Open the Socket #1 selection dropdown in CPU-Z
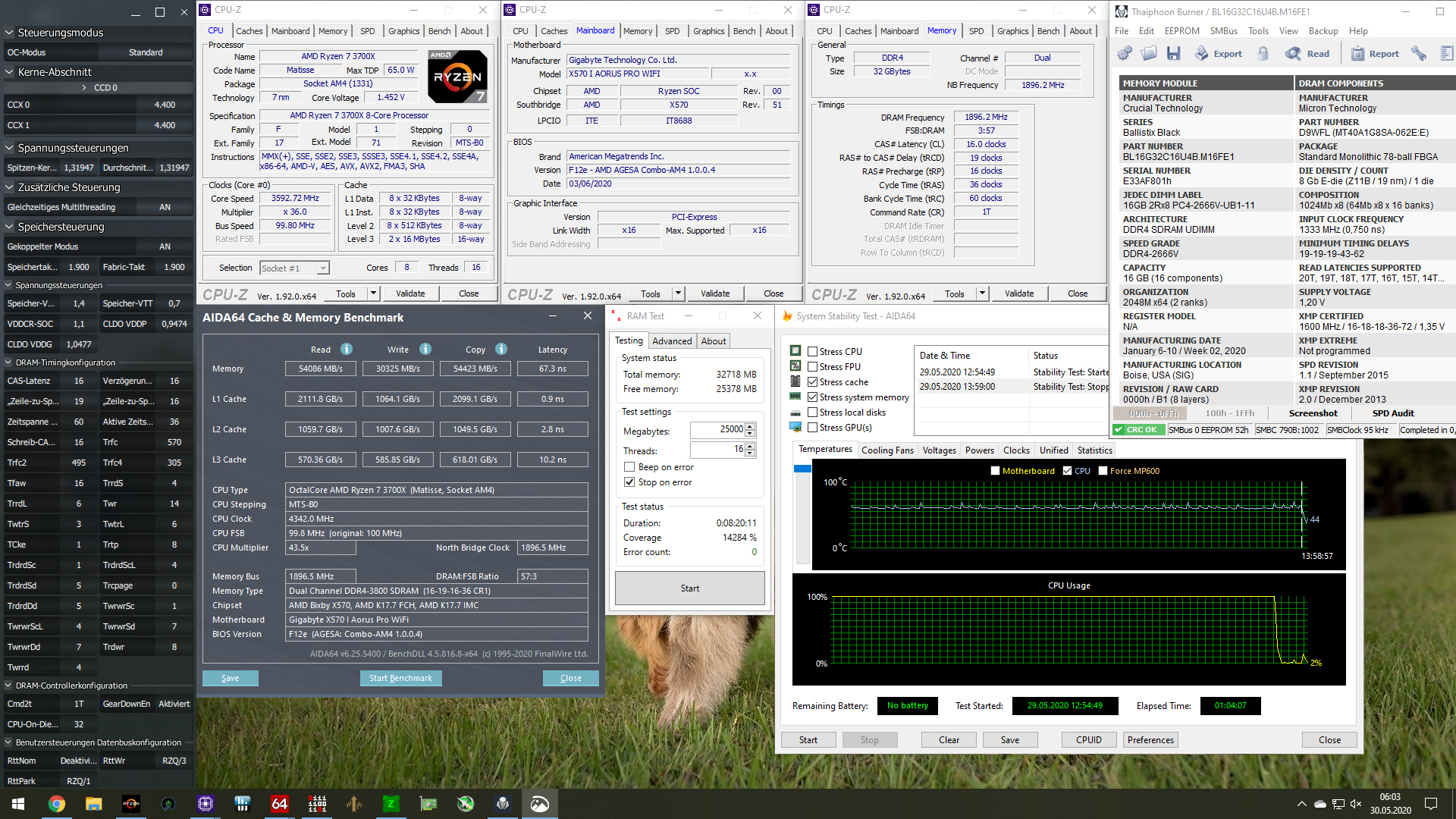Image resolution: width=1456 pixels, height=819 pixels. click(322, 268)
